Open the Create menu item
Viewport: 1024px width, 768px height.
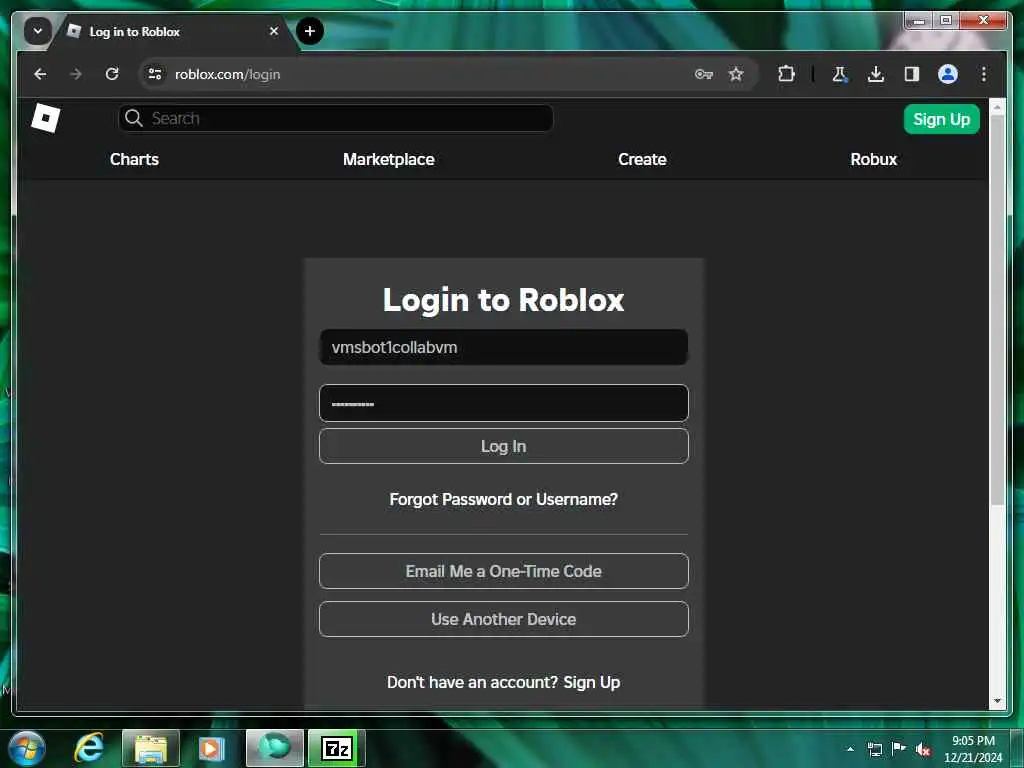click(x=642, y=159)
